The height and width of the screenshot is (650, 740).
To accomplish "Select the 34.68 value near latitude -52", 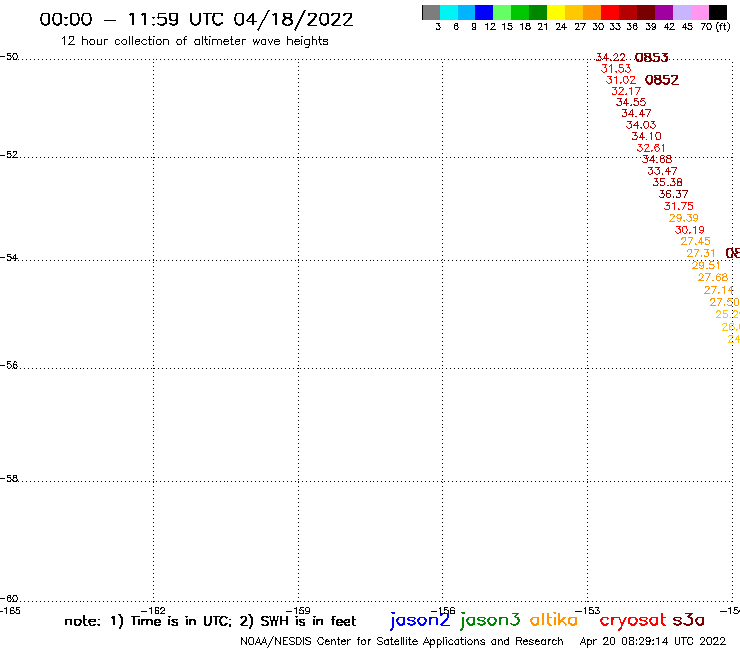I will click(657, 160).
